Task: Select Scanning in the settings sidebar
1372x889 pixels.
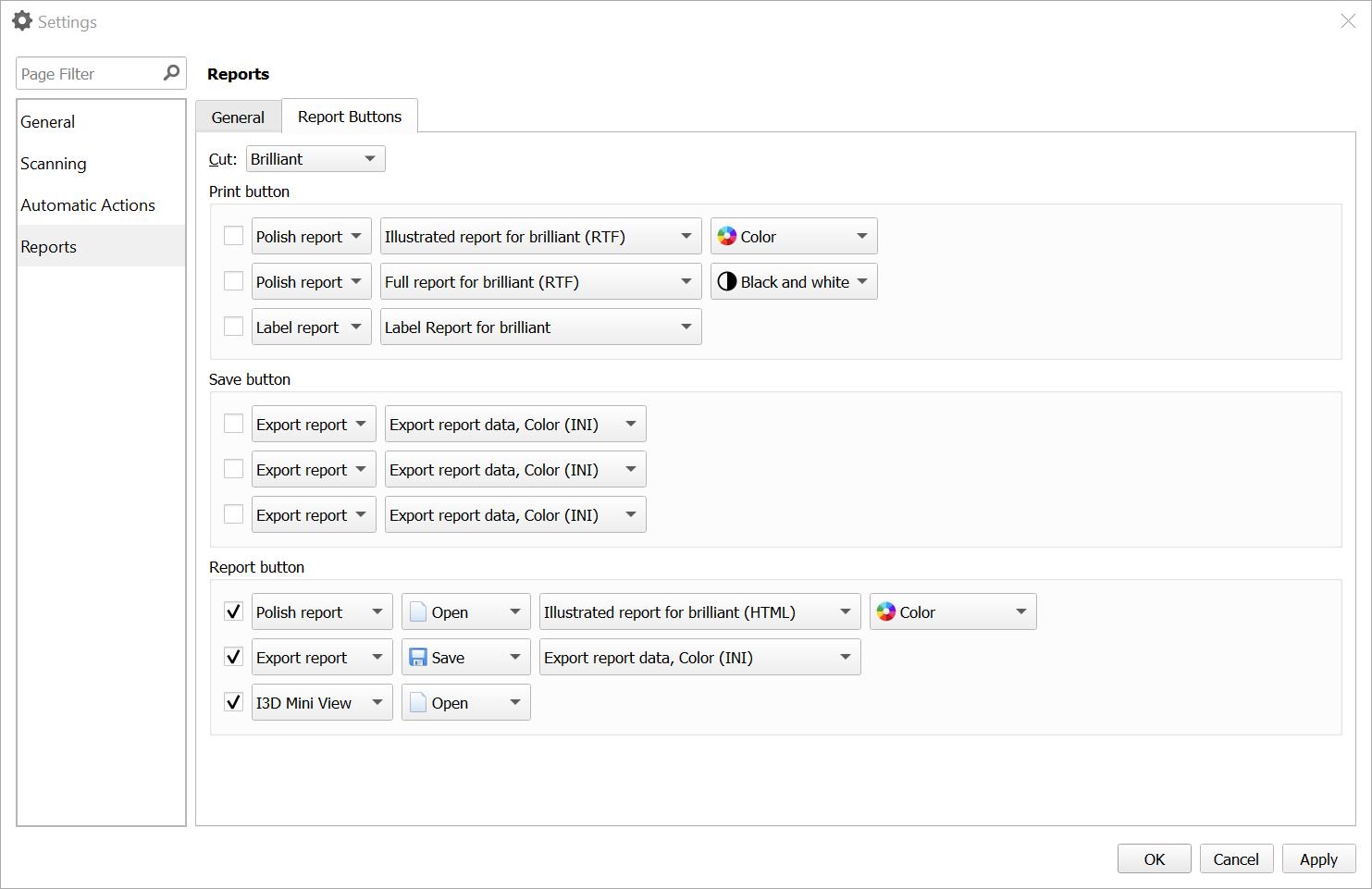Action: (x=53, y=163)
